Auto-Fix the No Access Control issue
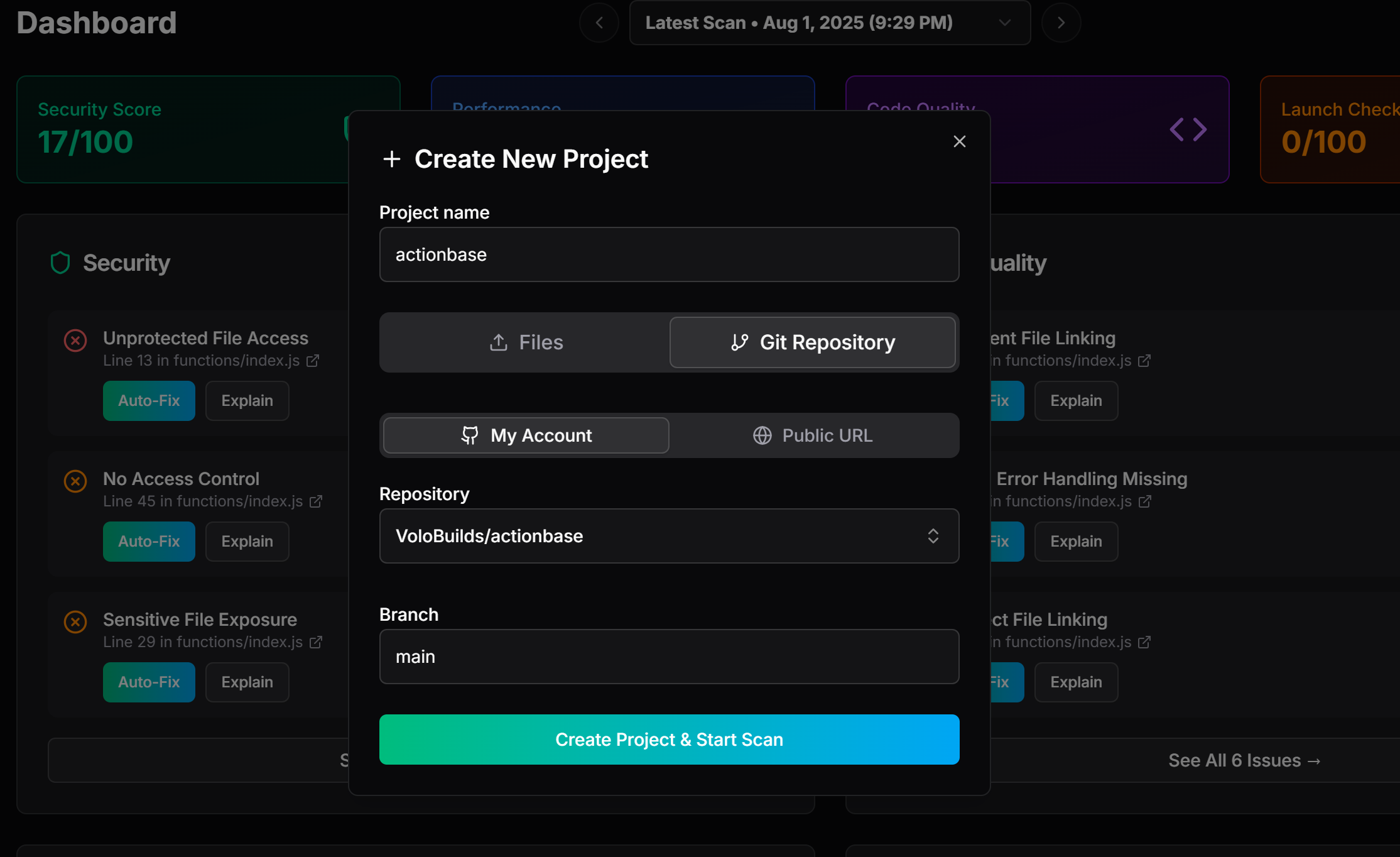 [x=149, y=542]
